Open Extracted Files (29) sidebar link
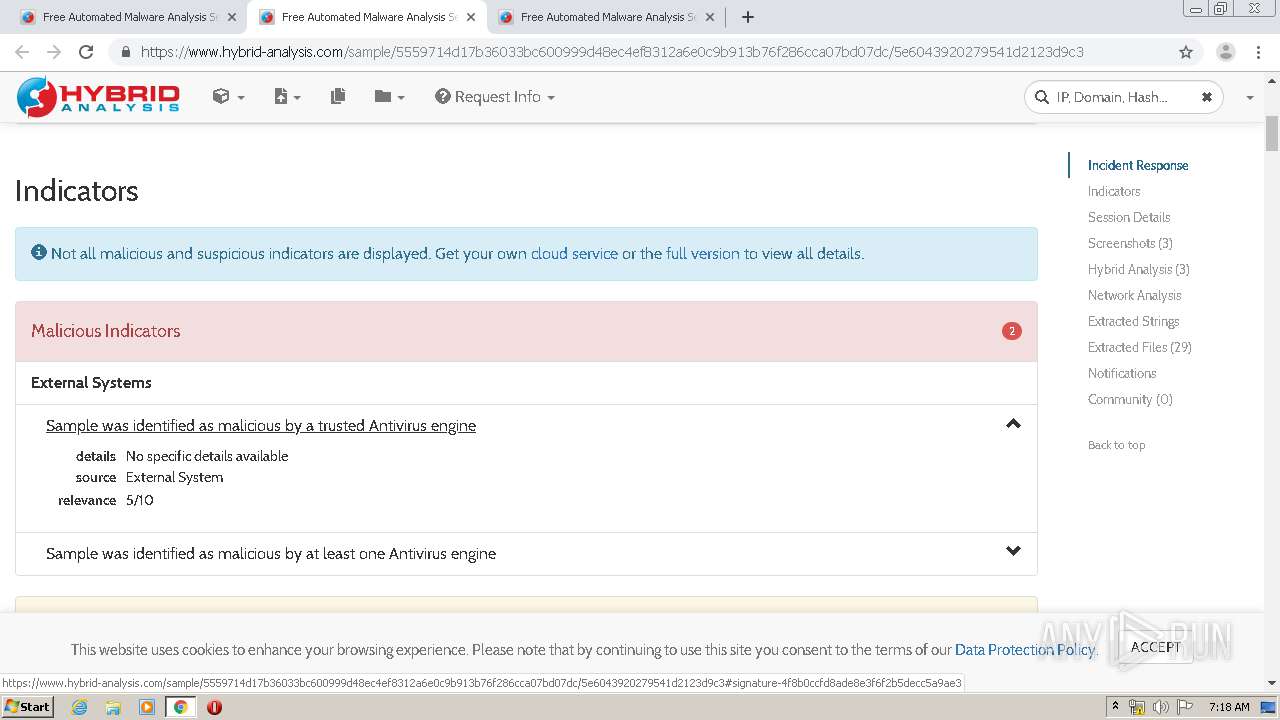Screen dimensions: 1280x720 coord(1140,347)
